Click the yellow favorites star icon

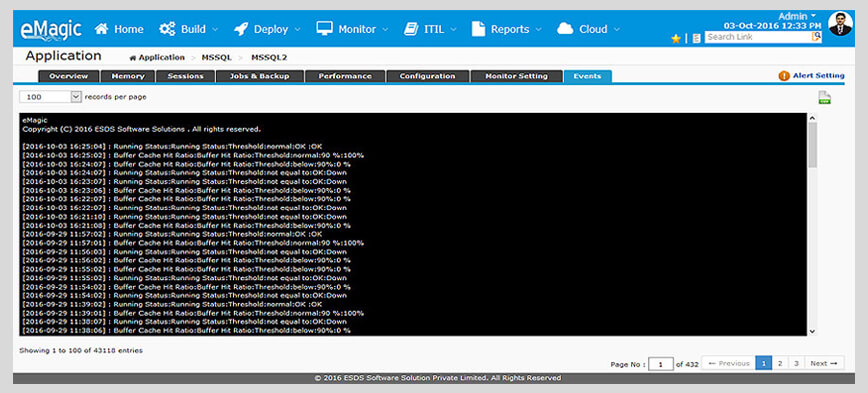676,38
